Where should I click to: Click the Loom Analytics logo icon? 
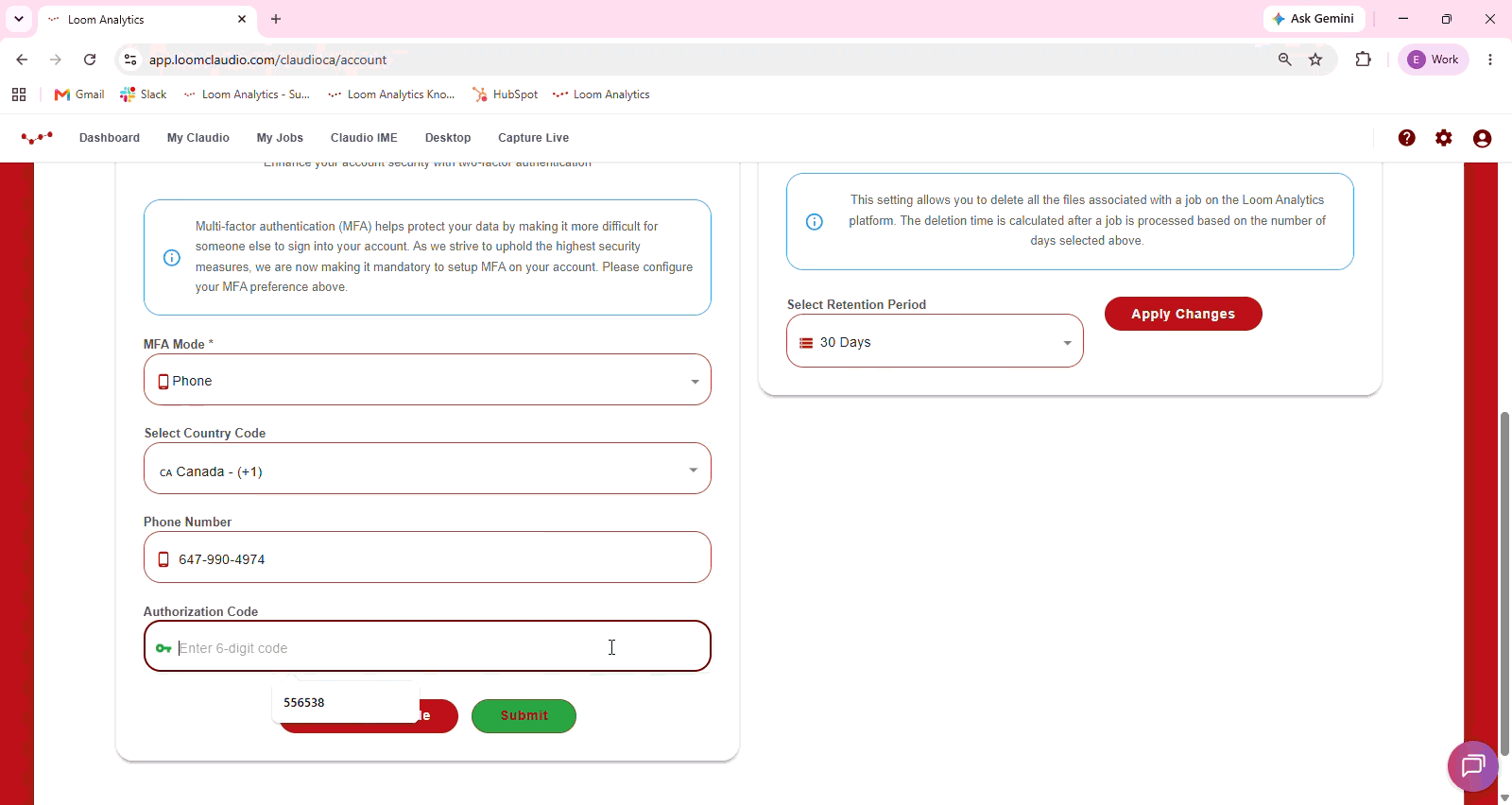click(x=37, y=138)
